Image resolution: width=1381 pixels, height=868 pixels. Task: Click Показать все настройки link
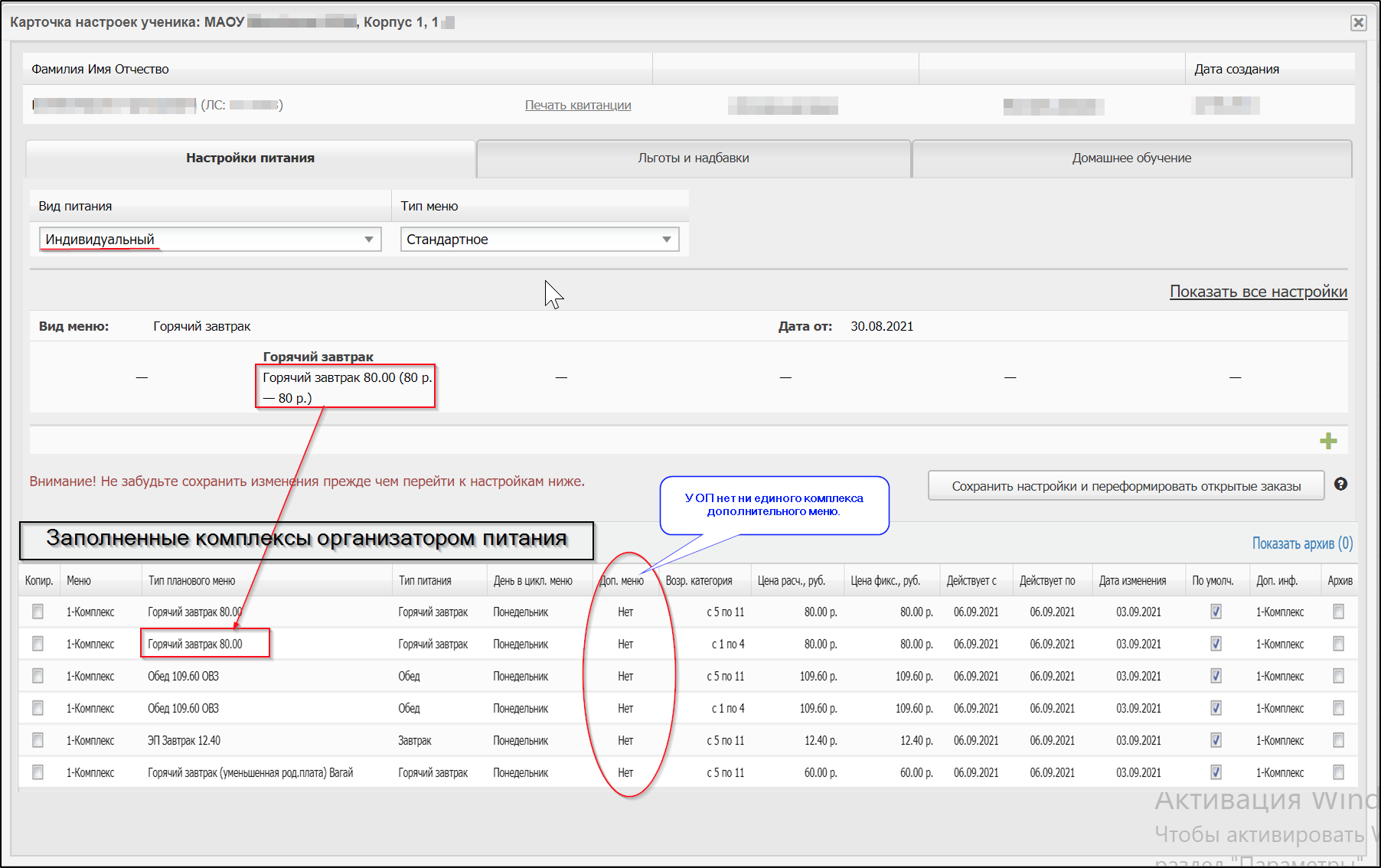1258,292
